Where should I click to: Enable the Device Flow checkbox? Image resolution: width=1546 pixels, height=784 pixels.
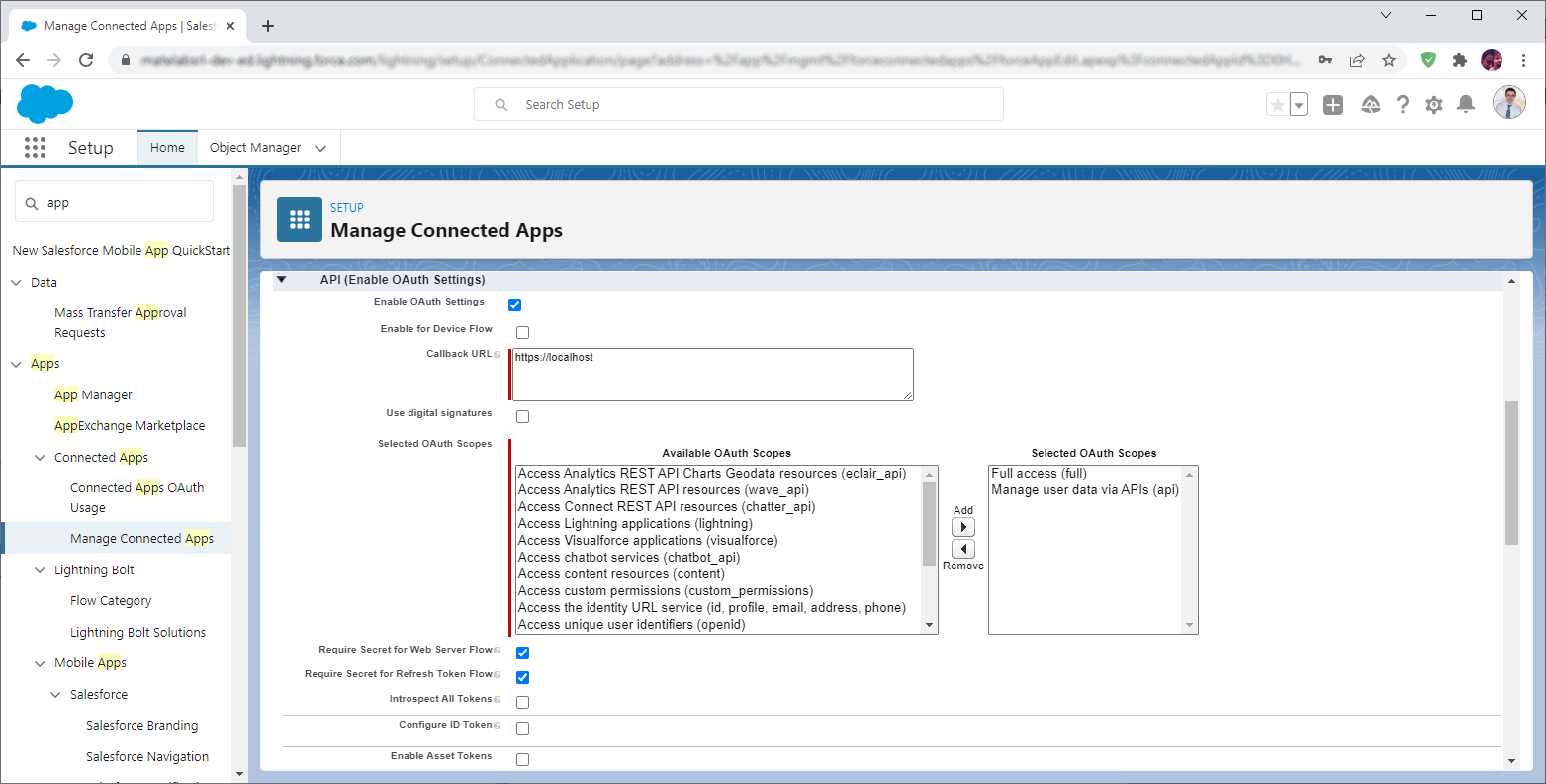pos(522,332)
